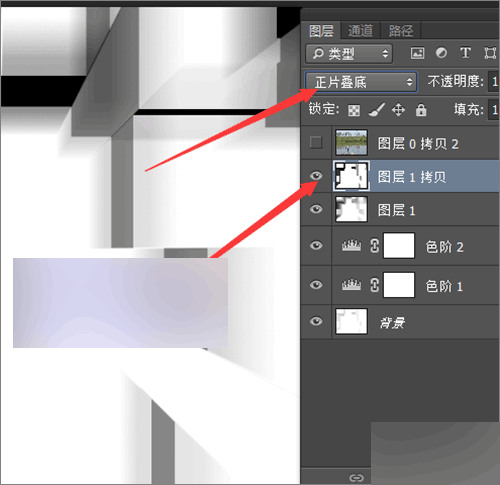Click the adjustment layer filter icon
This screenshot has height=485, width=500.
pyautogui.click(x=441, y=53)
